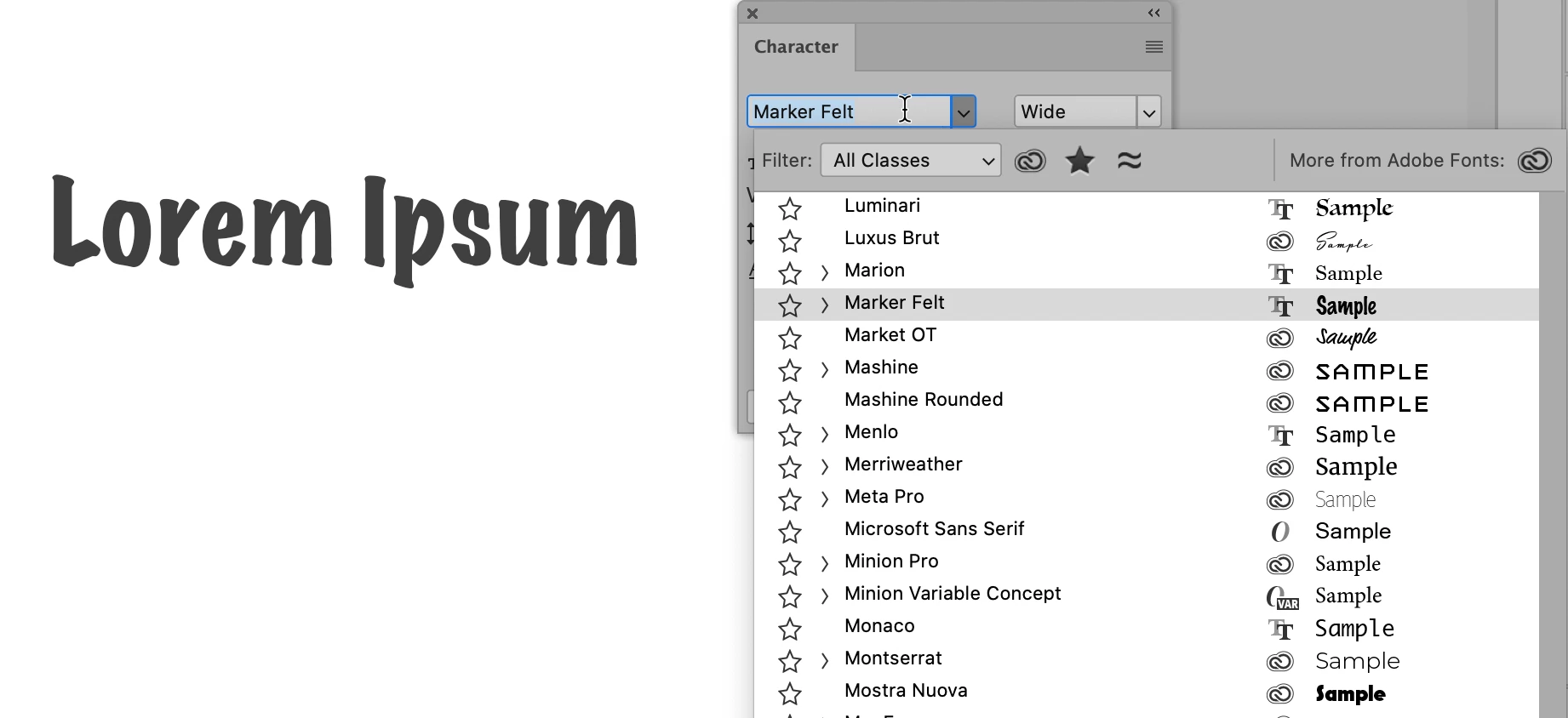Open More from Adobe Fonts cloud icon
This screenshot has width=1568, height=718.
(1535, 160)
